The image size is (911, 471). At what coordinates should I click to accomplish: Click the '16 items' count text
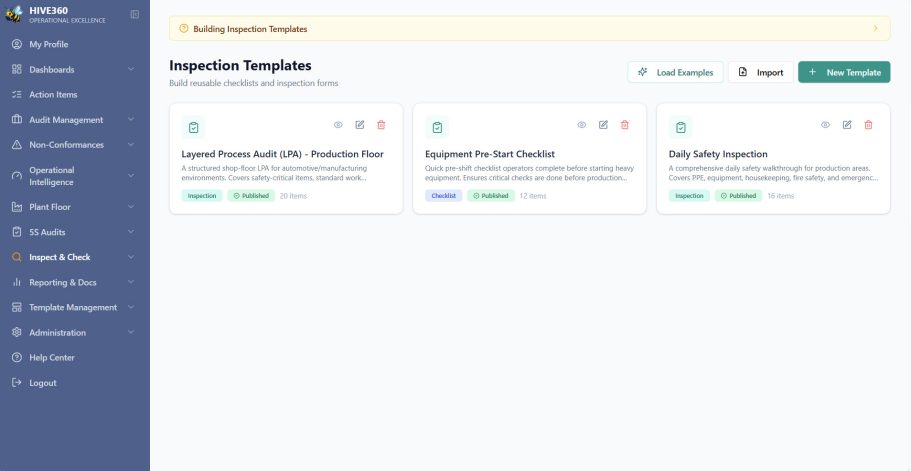click(x=780, y=196)
